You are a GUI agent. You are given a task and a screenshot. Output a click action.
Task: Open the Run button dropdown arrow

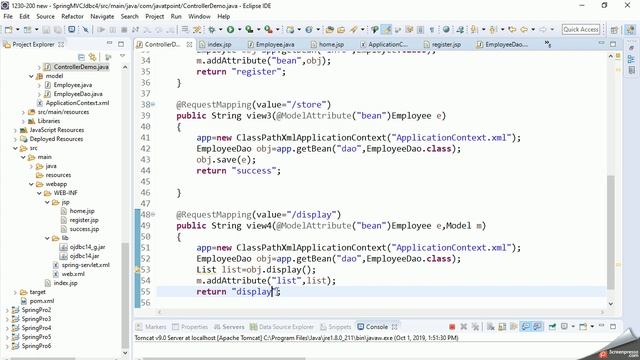[x=240, y=29]
